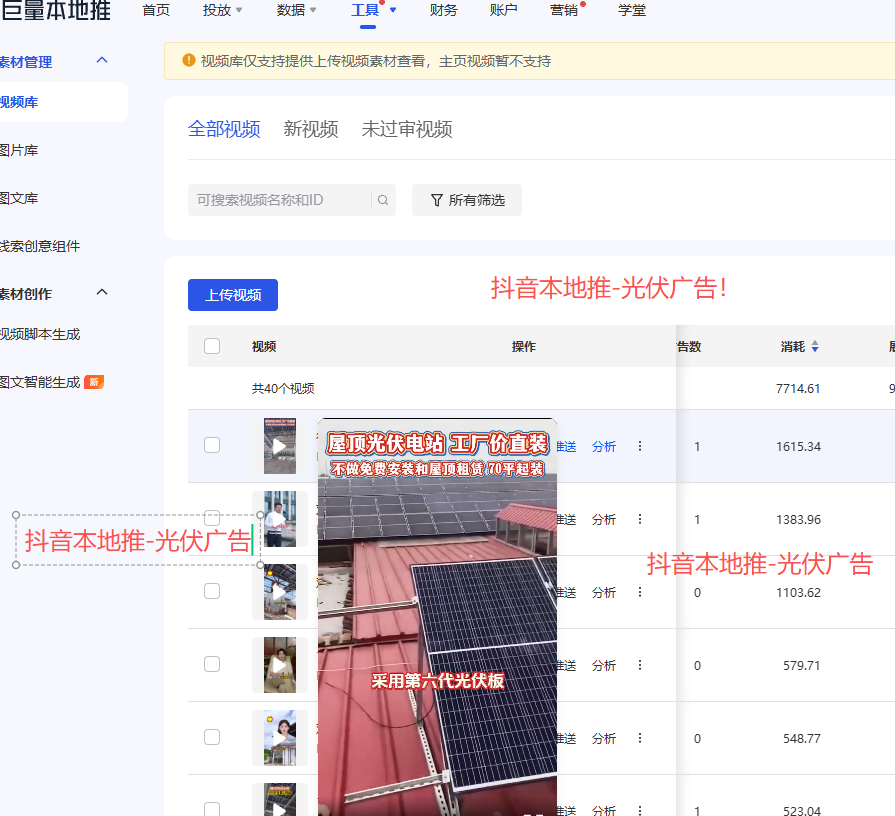Open the video thumbnail in 1383.96 row
The height and width of the screenshot is (816, 895).
280,519
